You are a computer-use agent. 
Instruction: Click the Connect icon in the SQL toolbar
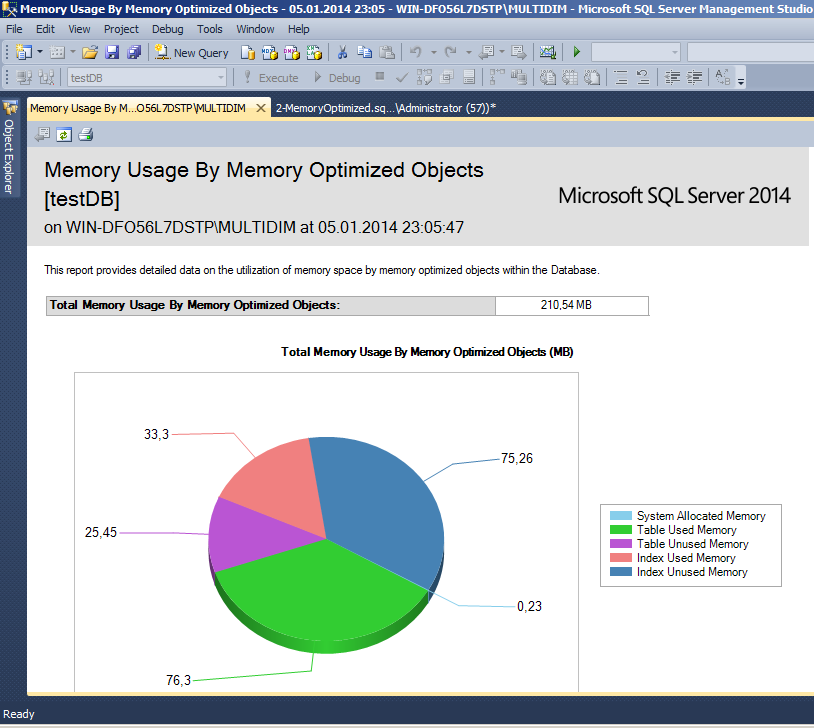point(24,77)
